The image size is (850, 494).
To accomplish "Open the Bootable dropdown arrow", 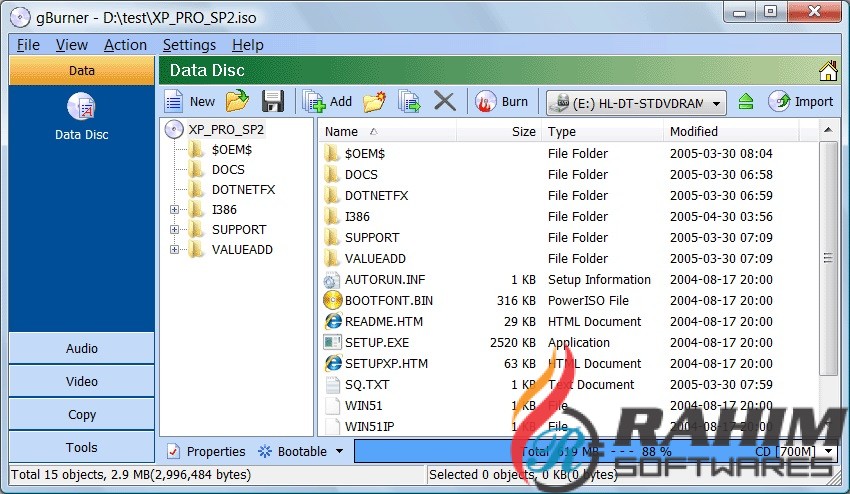I will click(339, 451).
